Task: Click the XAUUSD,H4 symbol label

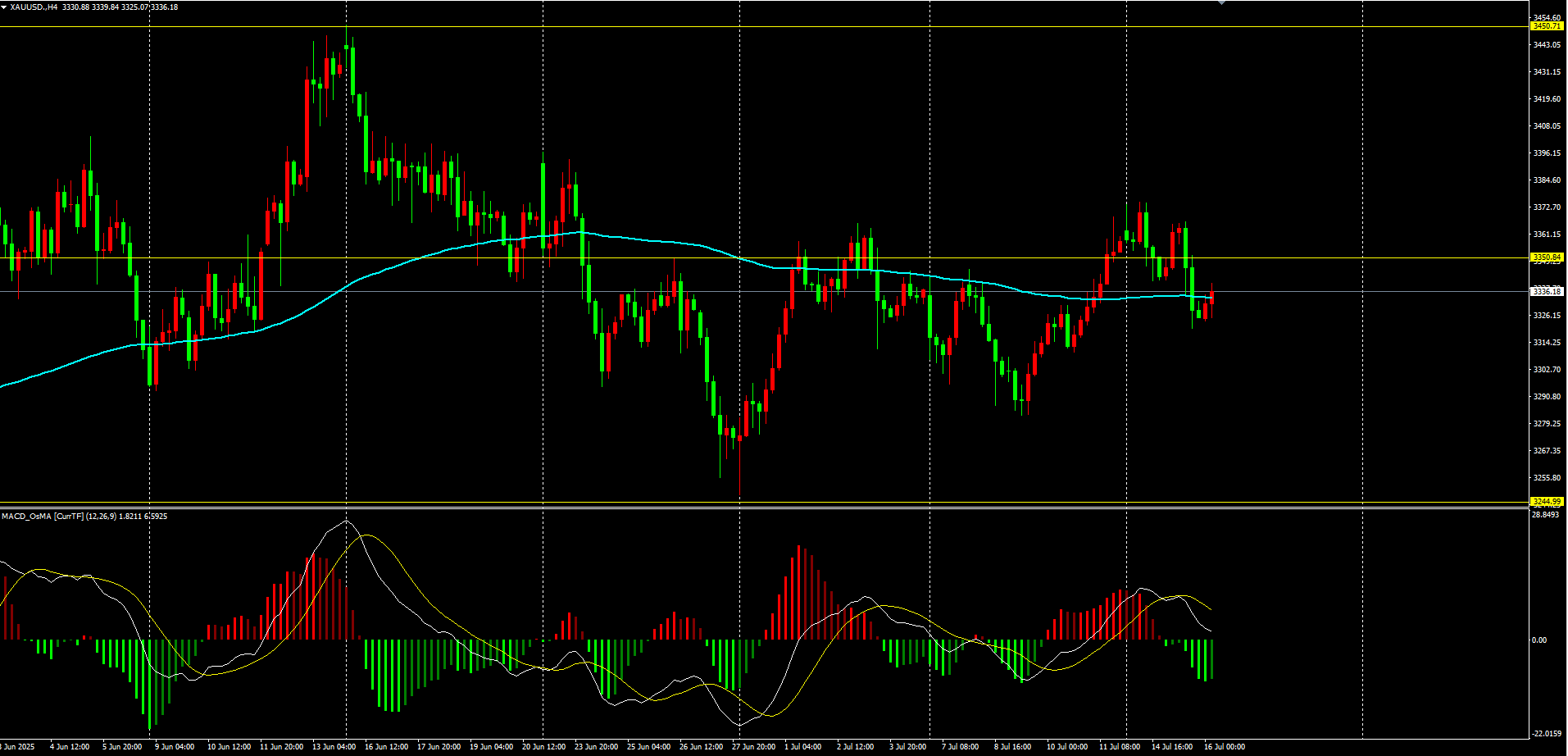Action: pos(34,7)
